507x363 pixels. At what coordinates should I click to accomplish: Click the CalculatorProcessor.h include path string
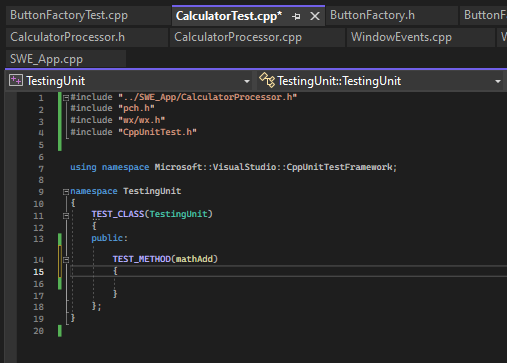point(207,97)
